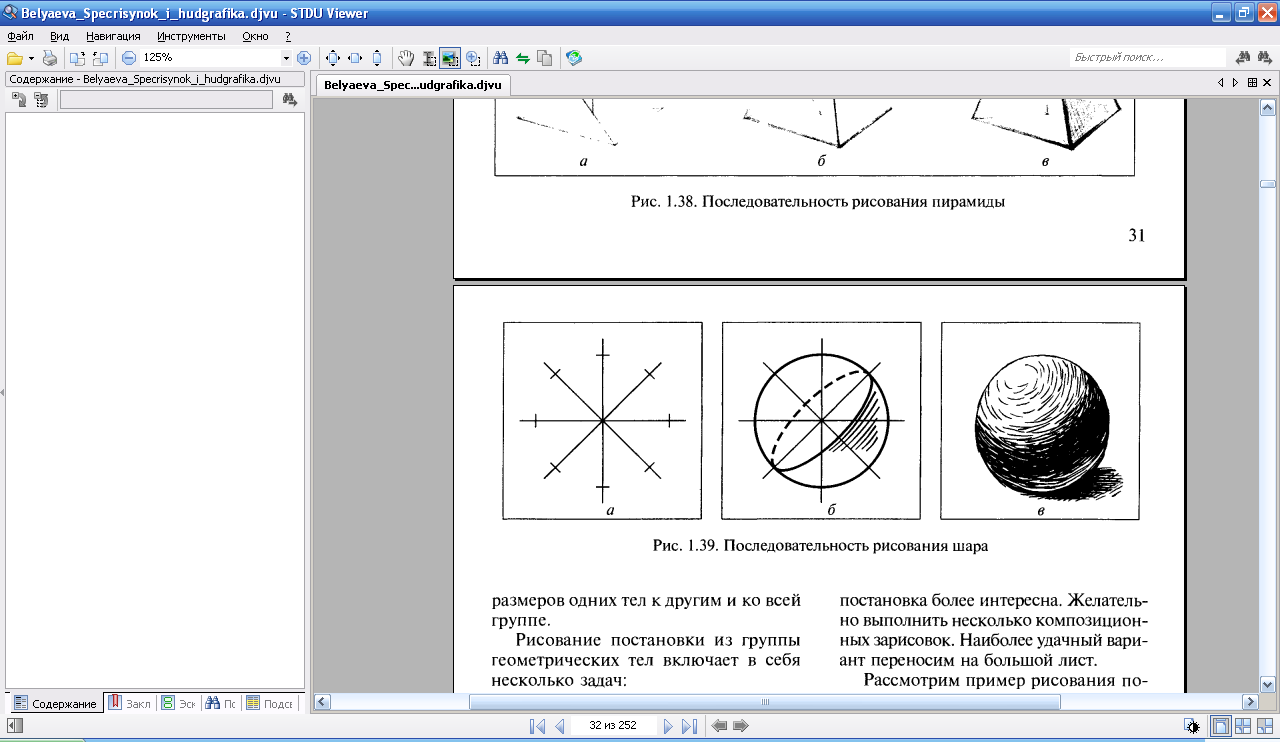
Task: Fit page to height
Action: point(377,58)
